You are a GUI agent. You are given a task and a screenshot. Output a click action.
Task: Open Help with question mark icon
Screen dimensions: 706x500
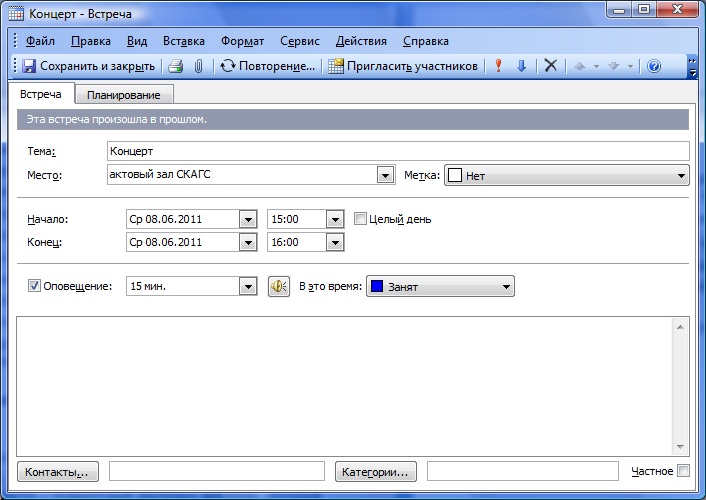click(653, 66)
